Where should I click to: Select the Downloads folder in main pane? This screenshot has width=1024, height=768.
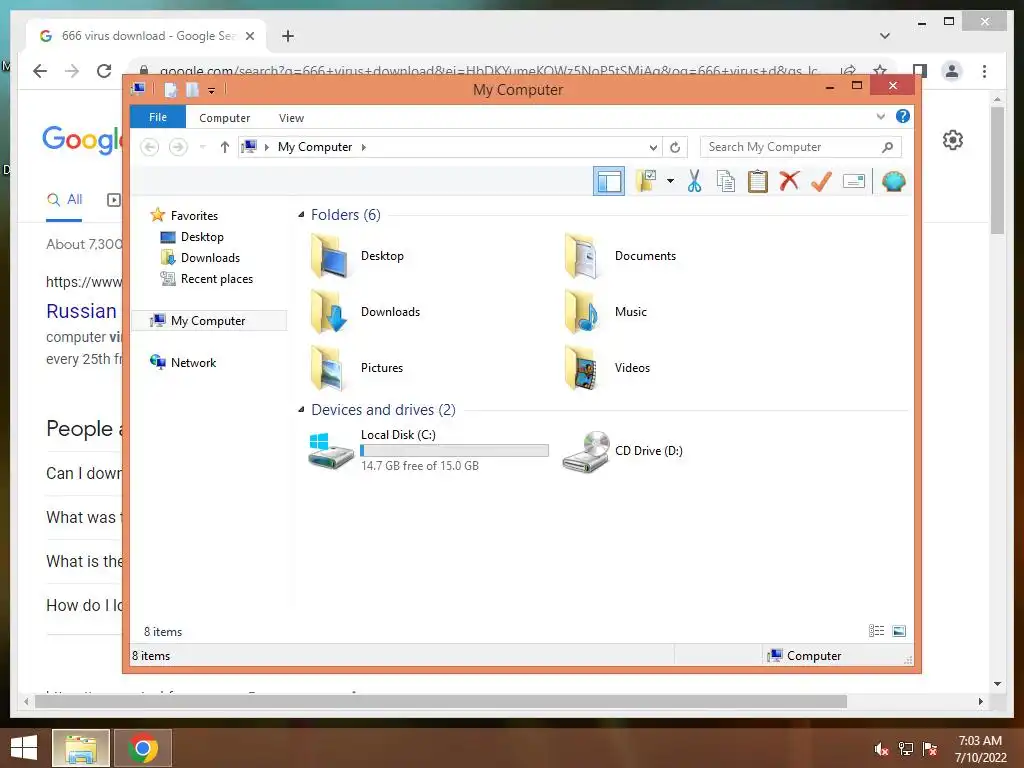[365, 312]
